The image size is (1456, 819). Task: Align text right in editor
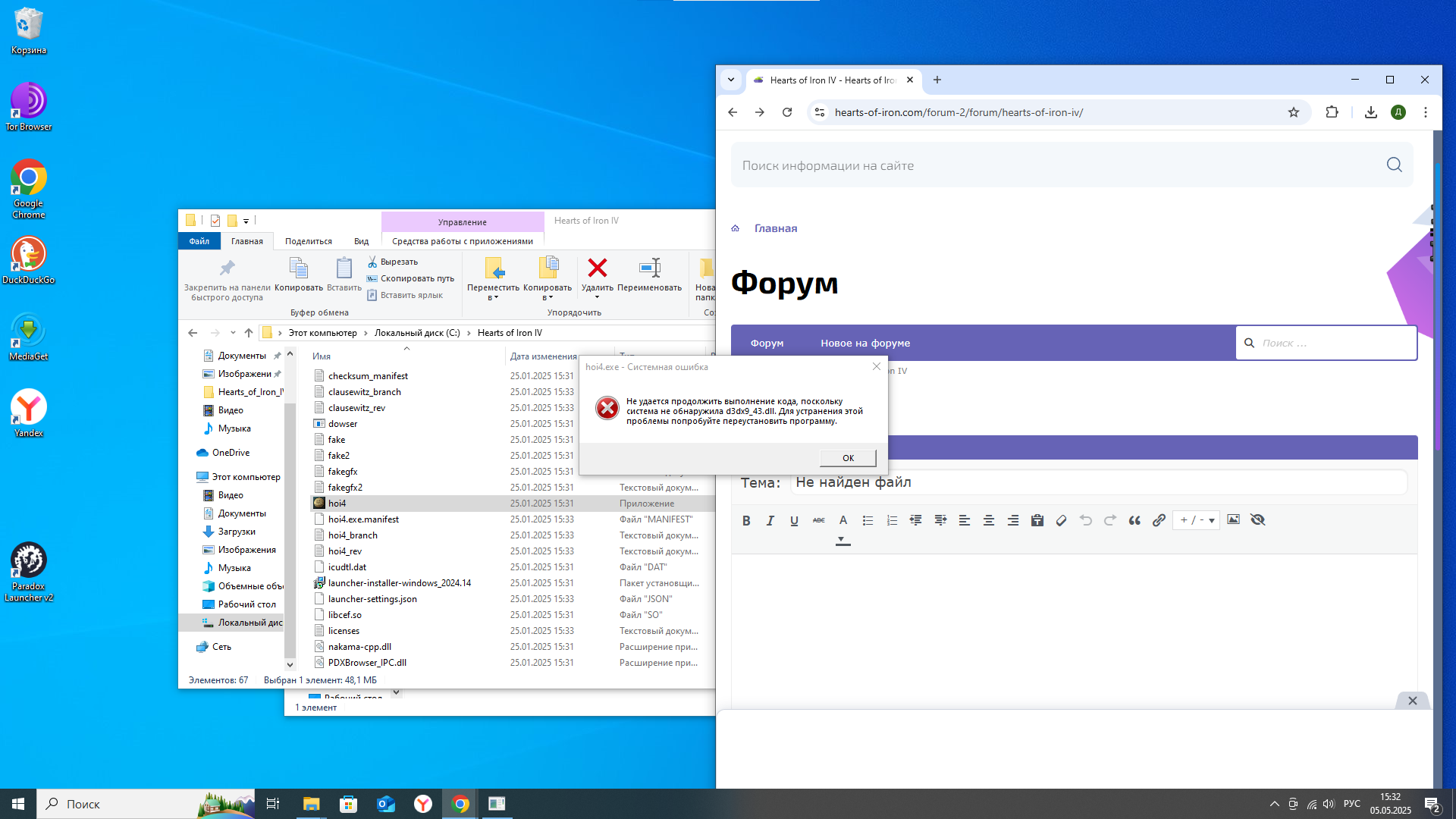[1013, 520]
